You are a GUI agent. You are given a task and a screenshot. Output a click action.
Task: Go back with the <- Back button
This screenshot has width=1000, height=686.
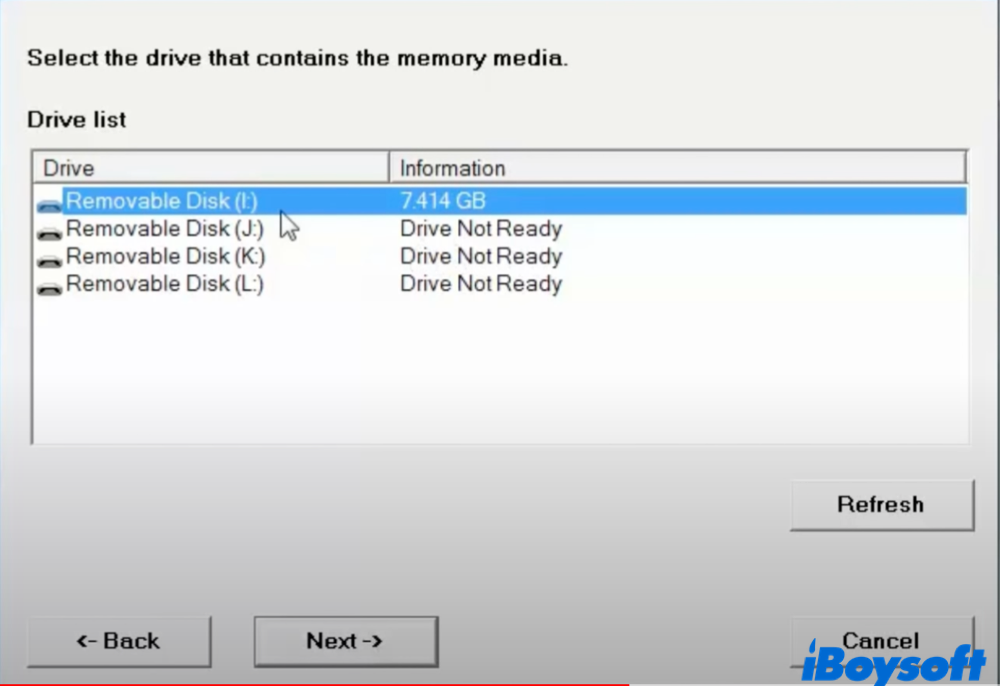pos(119,641)
